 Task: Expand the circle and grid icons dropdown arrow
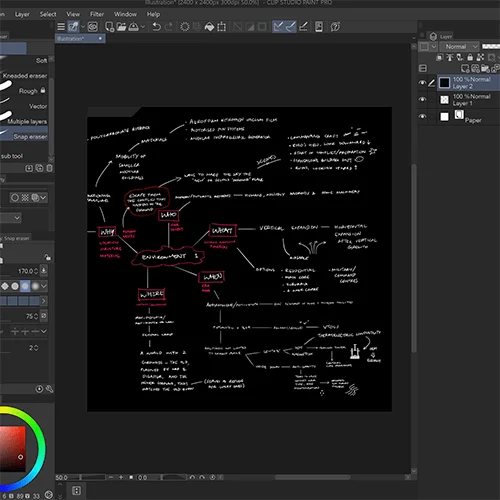tap(43, 198)
